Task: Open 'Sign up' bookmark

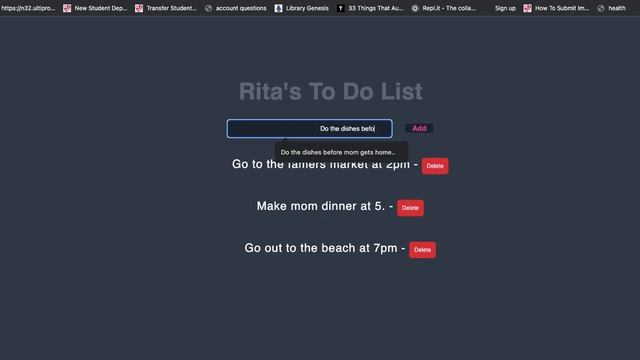Action: [505, 8]
